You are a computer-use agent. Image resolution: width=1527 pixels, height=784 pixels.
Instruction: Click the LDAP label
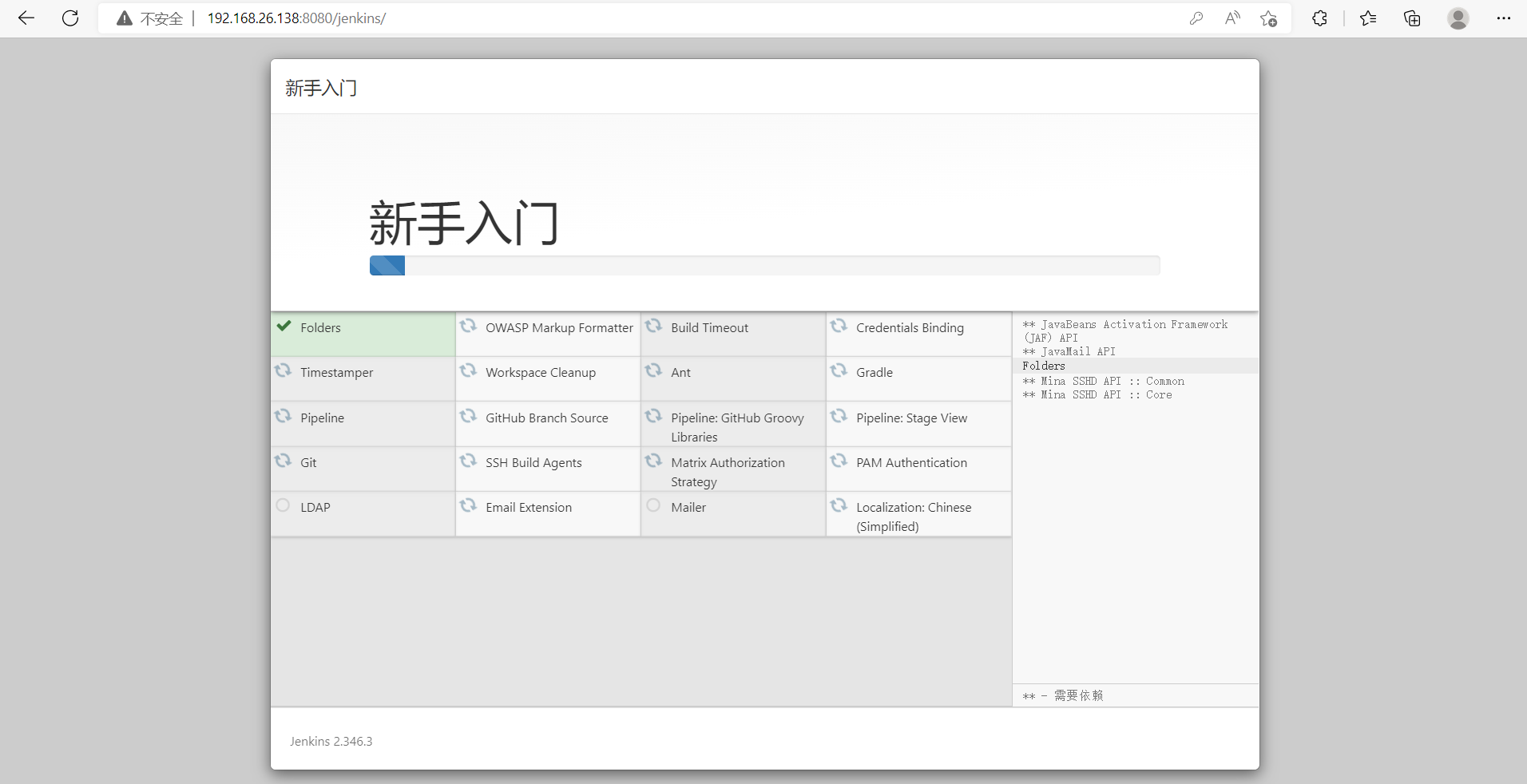point(315,508)
